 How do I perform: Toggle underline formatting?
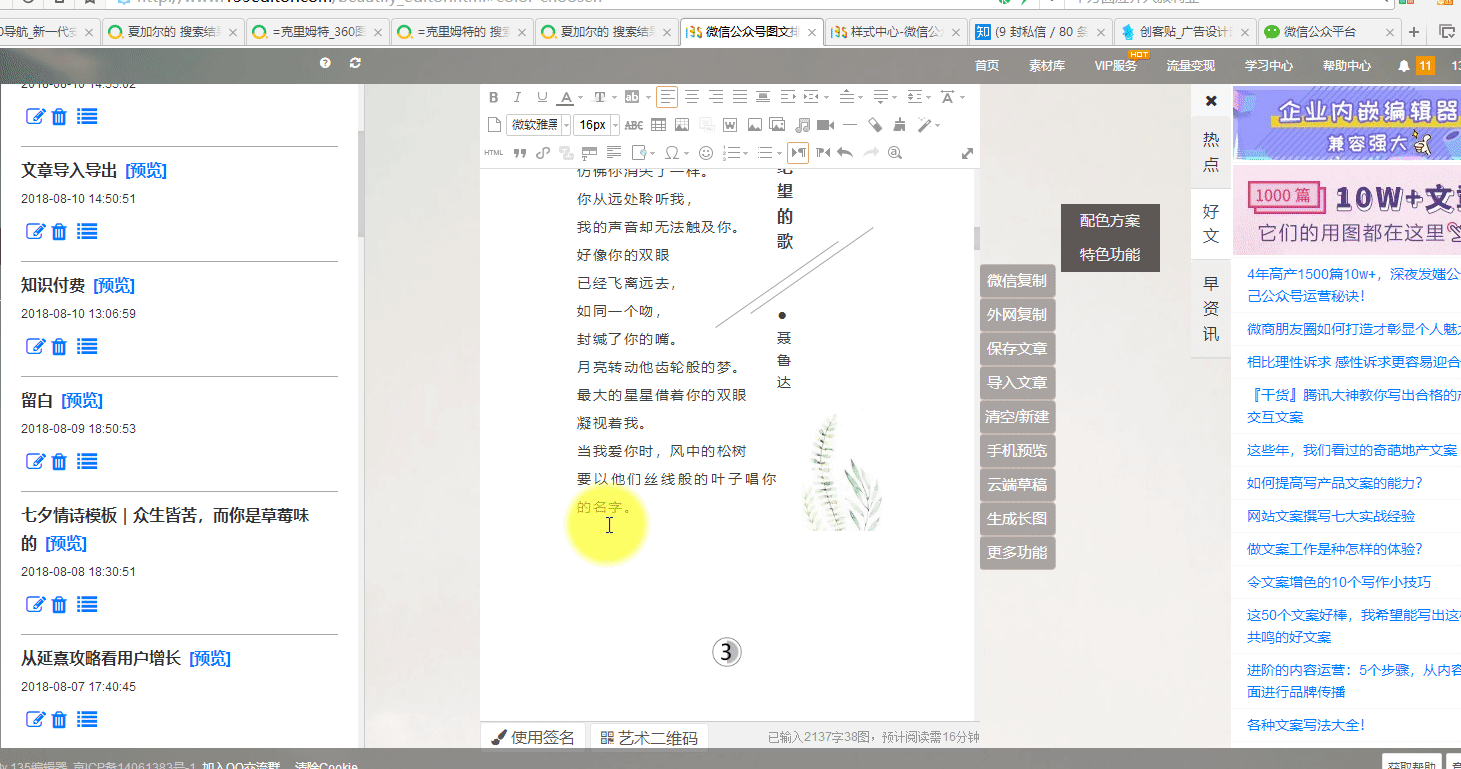click(542, 97)
